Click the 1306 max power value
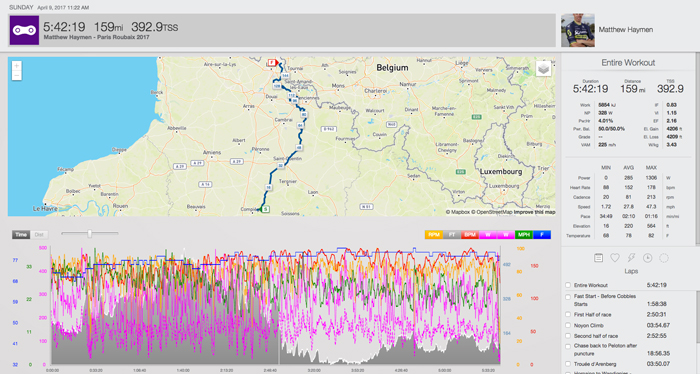This screenshot has width=700, height=374. [651, 178]
